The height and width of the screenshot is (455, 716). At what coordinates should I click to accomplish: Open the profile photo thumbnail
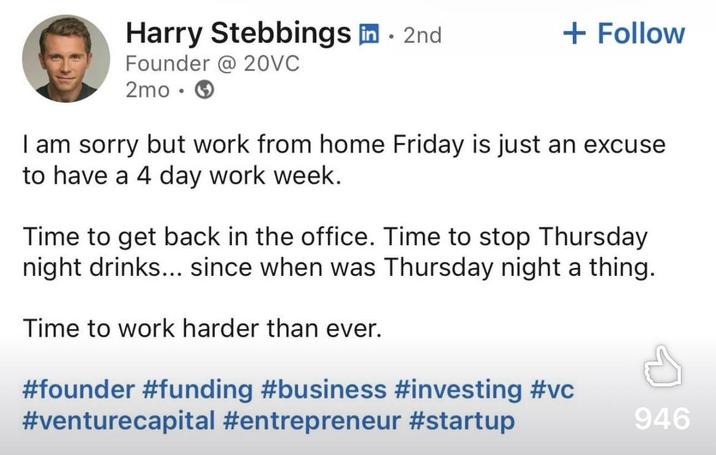click(x=66, y=58)
